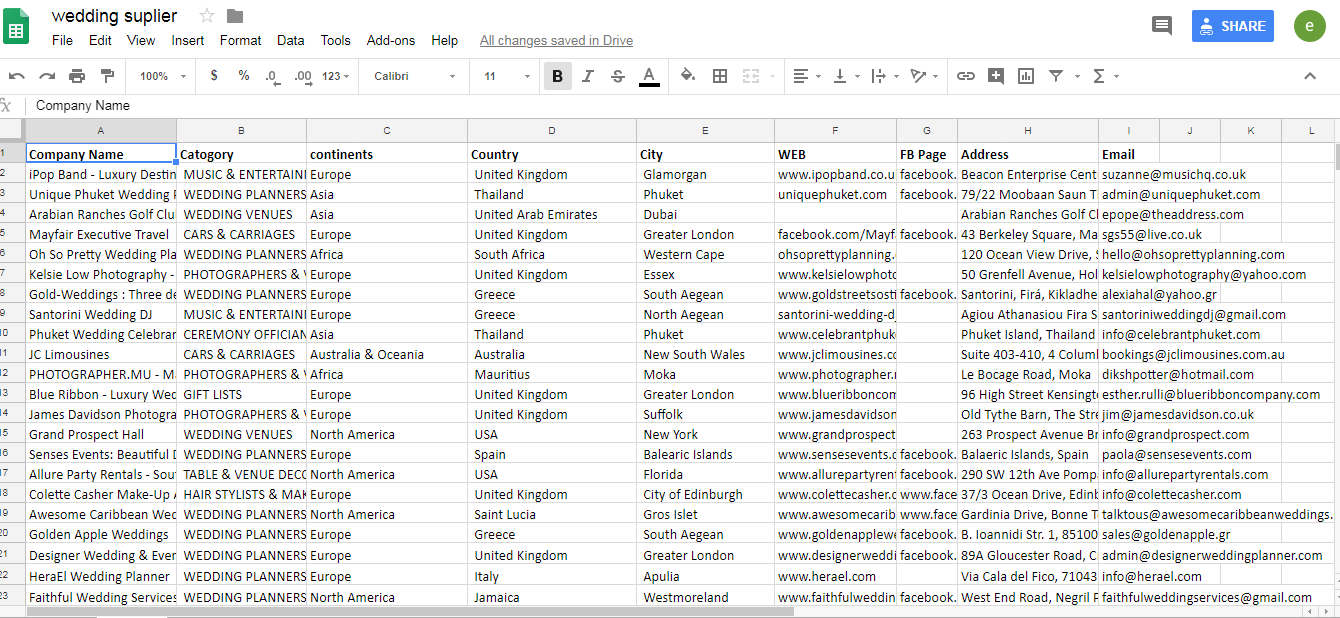Undo the last action
The image size is (1340, 618).
tap(17, 76)
